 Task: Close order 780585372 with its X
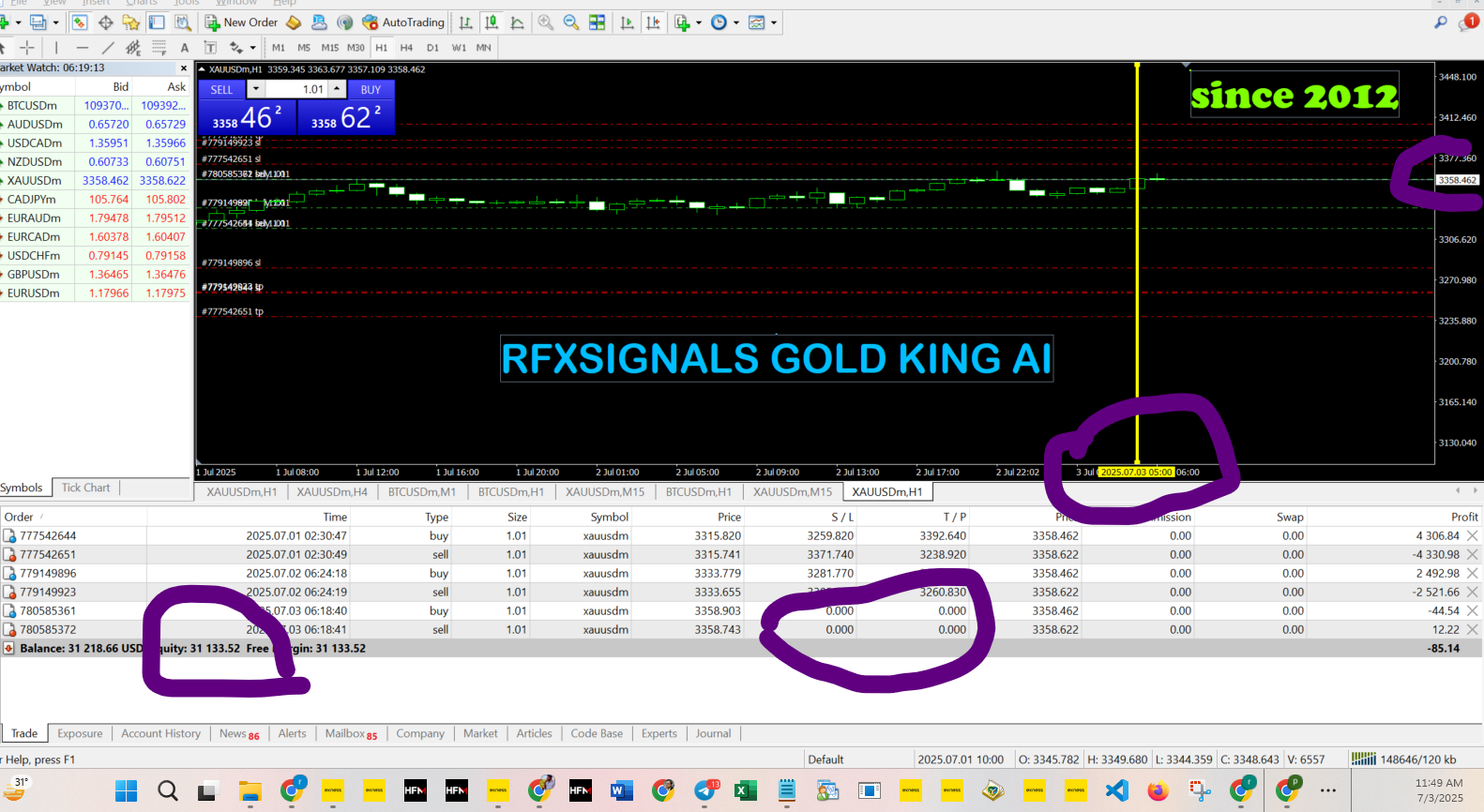(1472, 629)
